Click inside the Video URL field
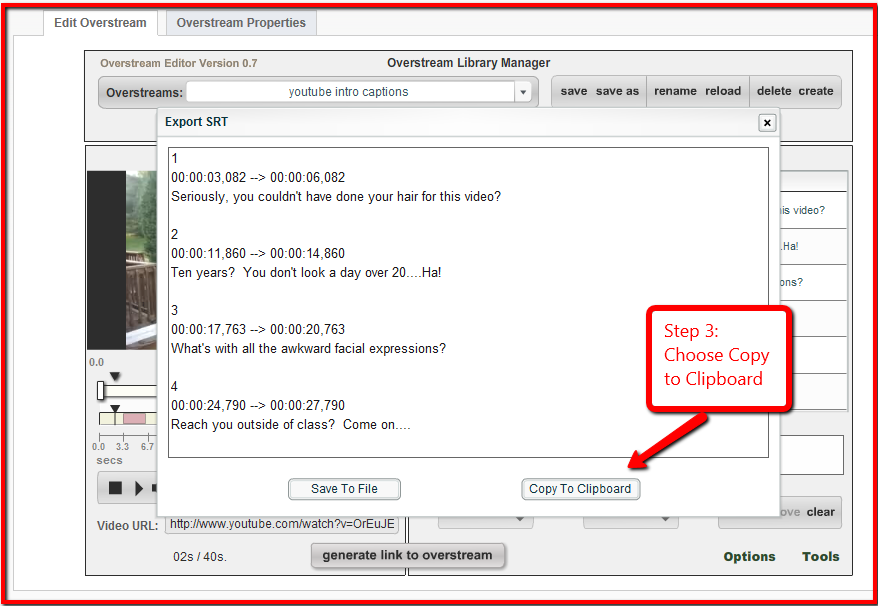This screenshot has width=878, height=606. [282, 525]
